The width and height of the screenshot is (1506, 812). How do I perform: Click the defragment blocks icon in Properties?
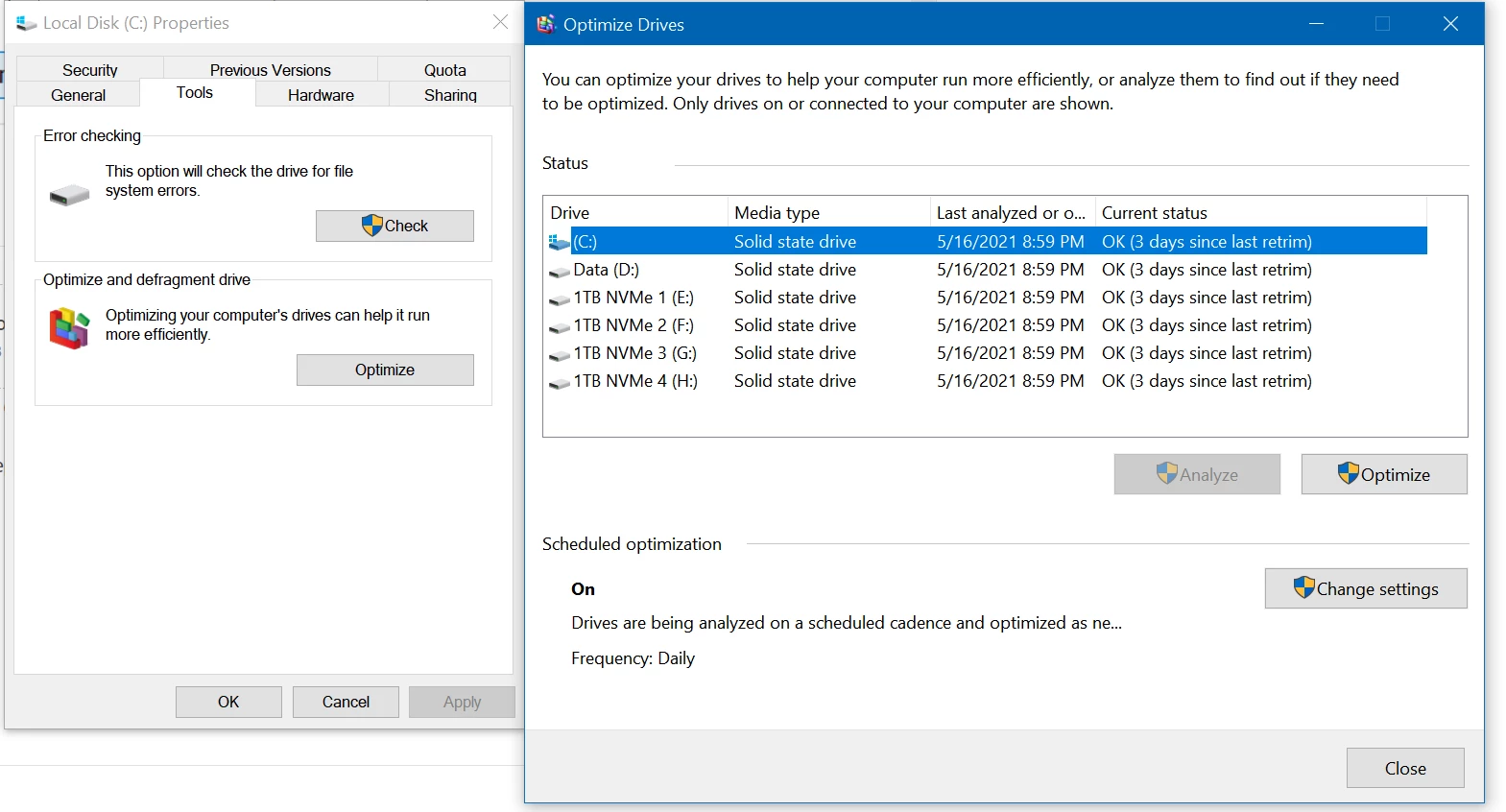69,328
